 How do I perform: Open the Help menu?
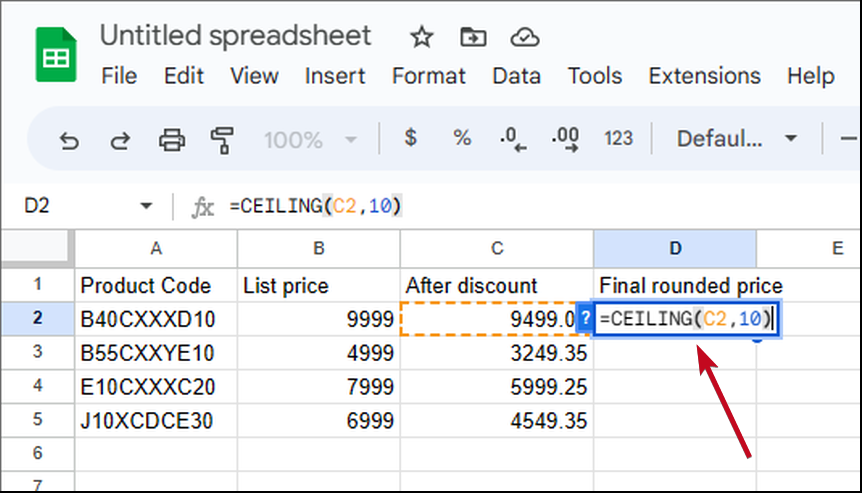[810, 75]
